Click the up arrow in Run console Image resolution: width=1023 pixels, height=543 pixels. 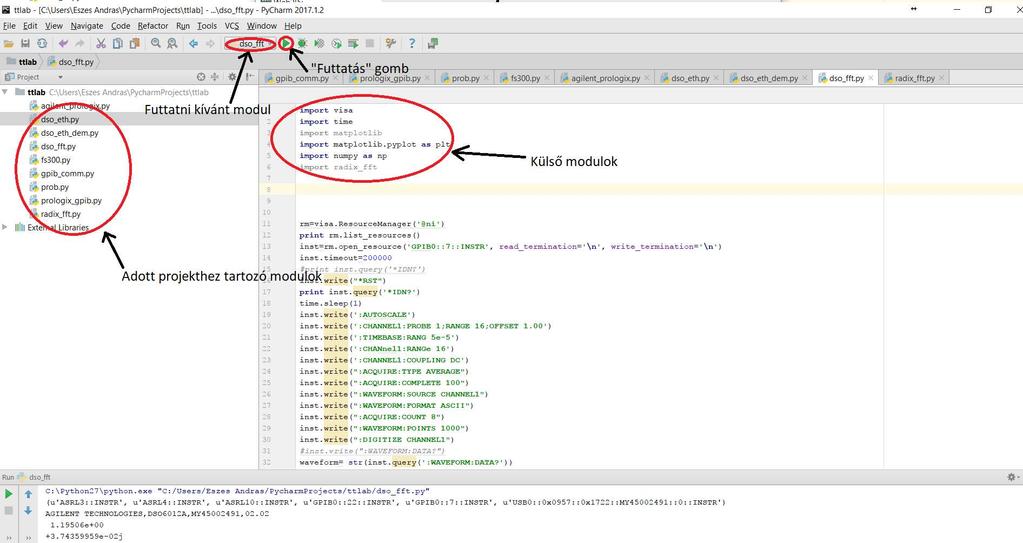point(28,495)
